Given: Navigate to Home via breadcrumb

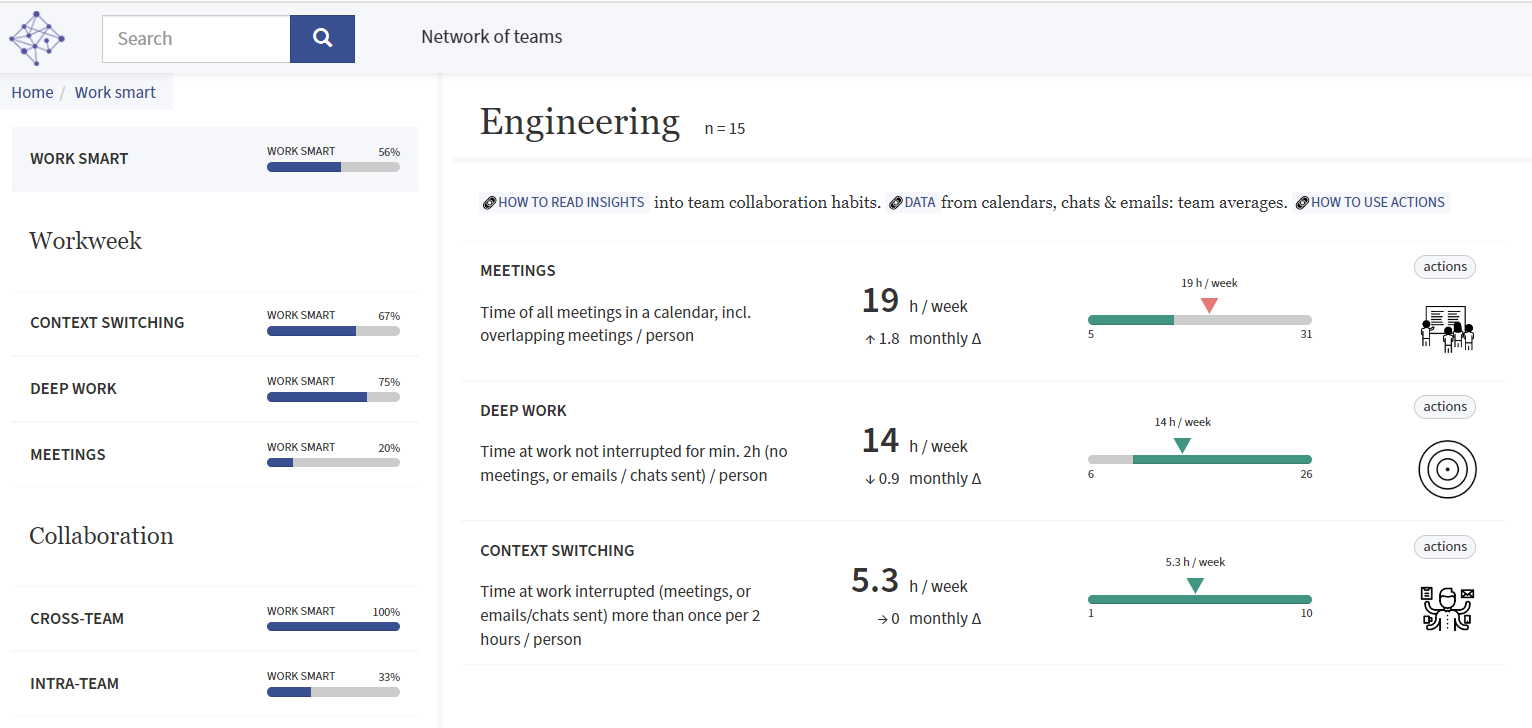Looking at the screenshot, I should point(31,92).
